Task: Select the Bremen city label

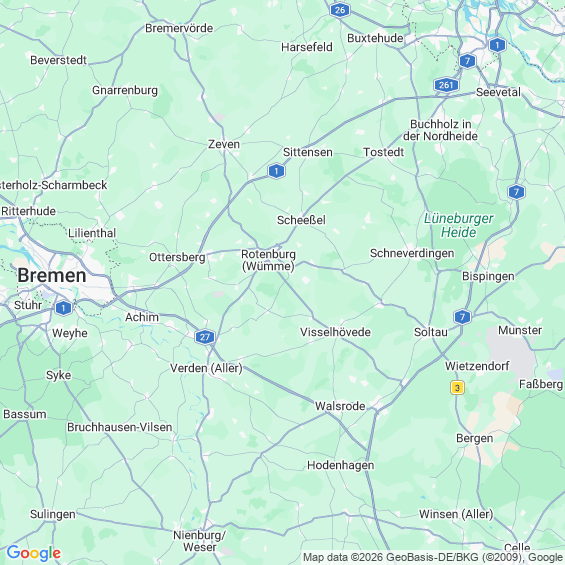Action: (52, 276)
